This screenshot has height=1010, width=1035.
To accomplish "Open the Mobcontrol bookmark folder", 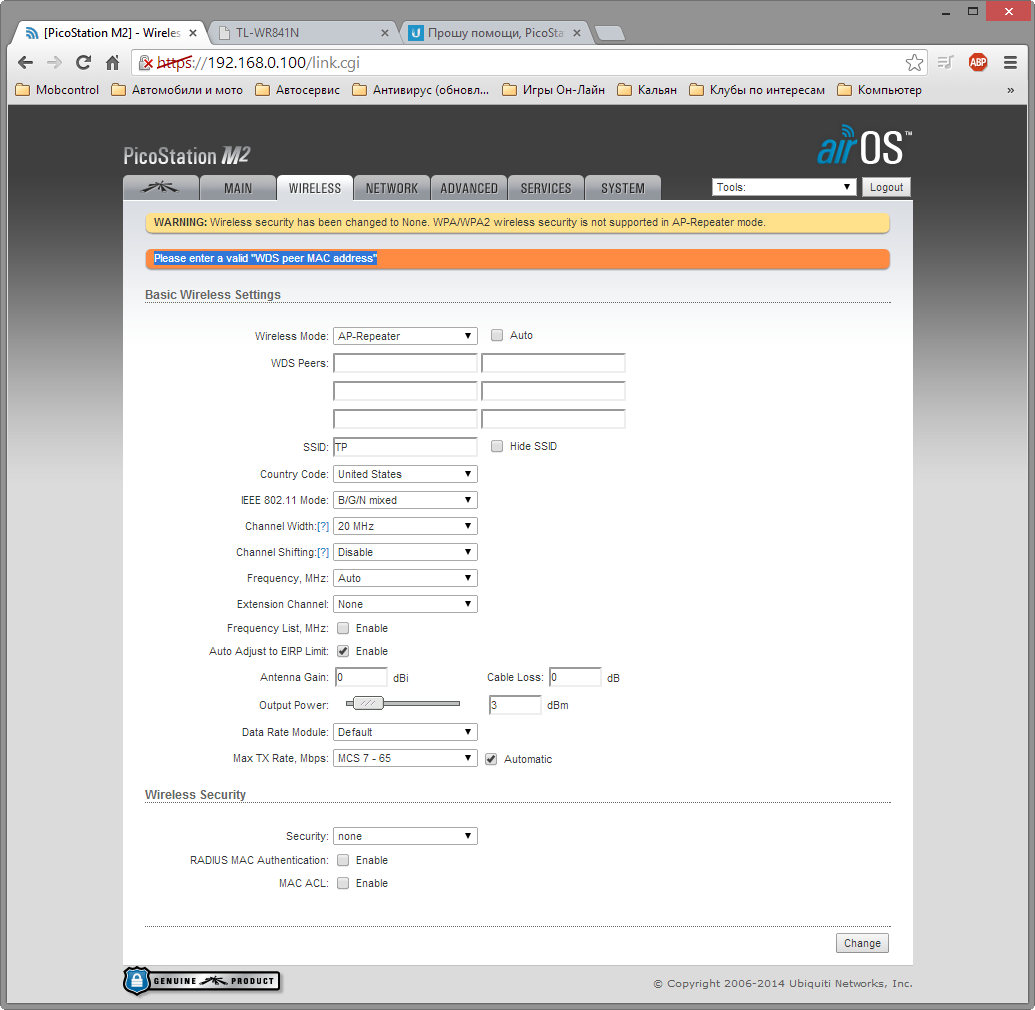I will point(57,90).
